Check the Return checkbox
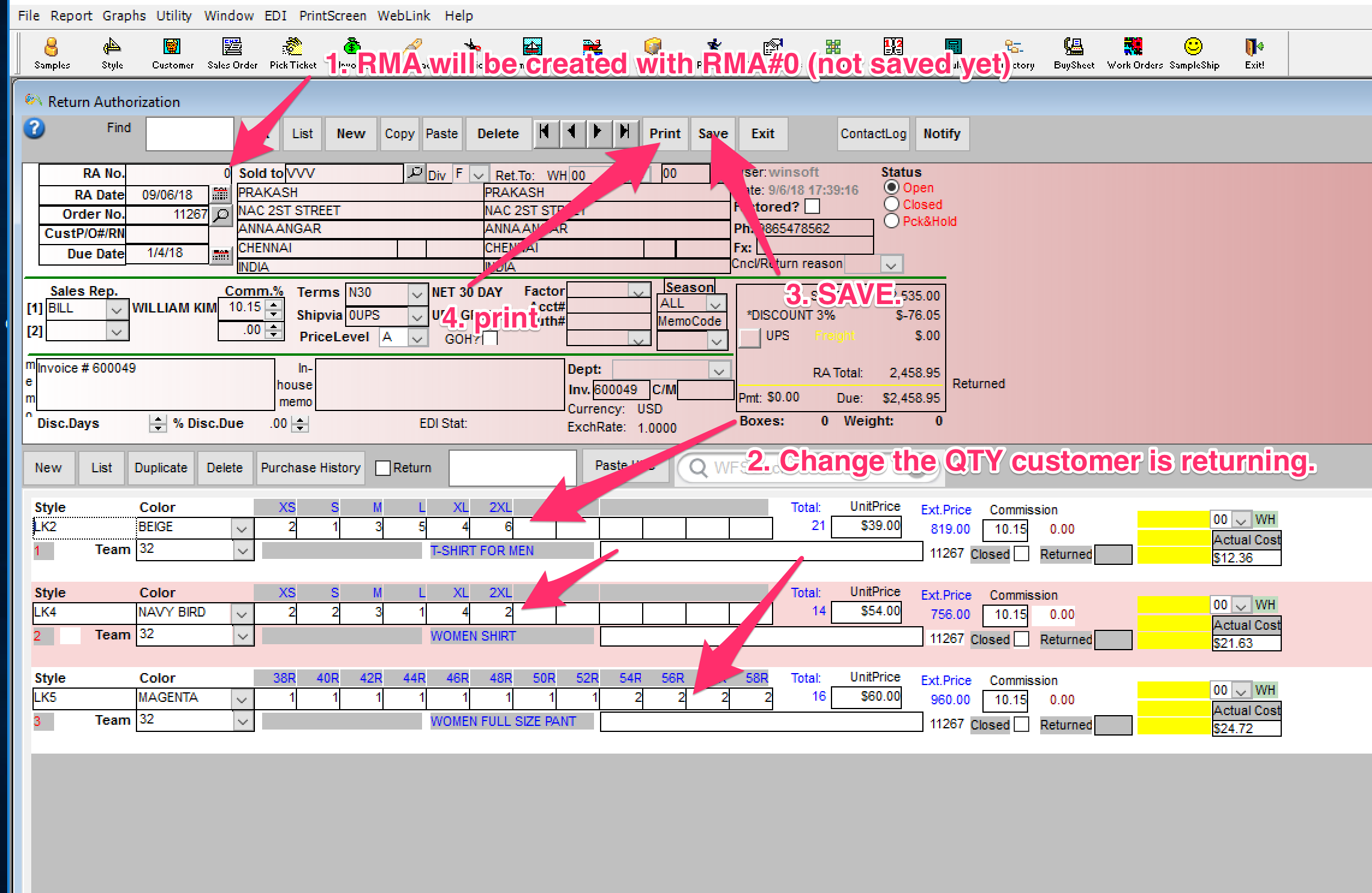This screenshot has width=1372, height=893. [x=383, y=468]
